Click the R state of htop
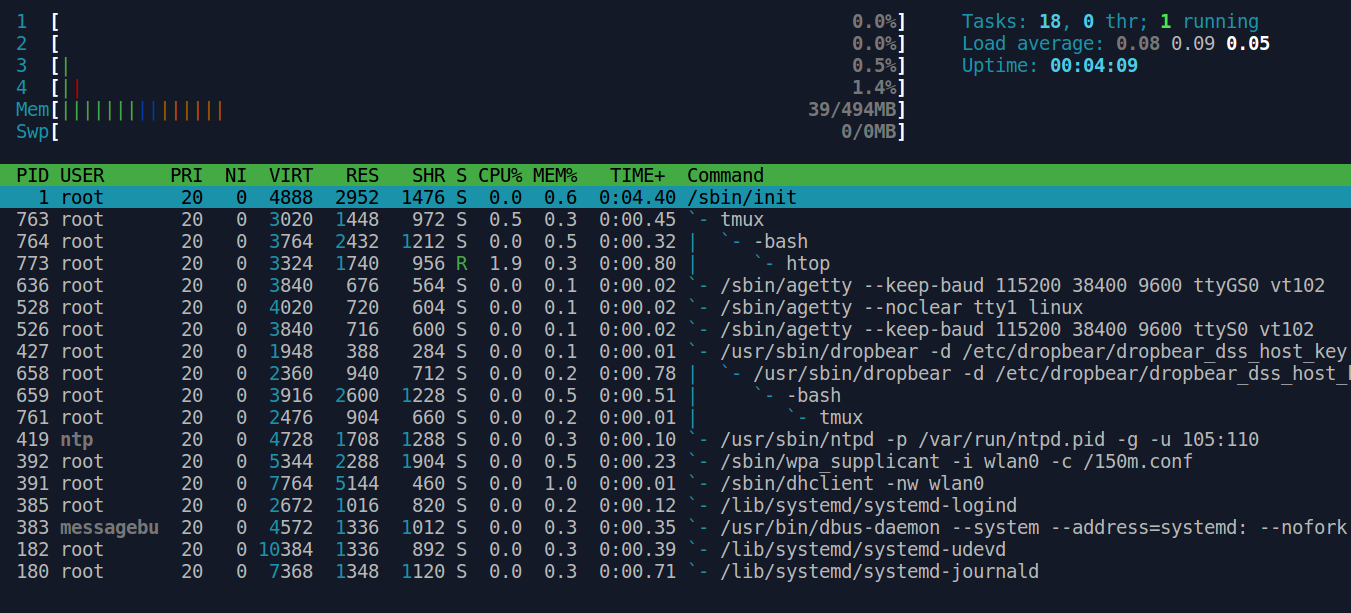Viewport: 1351px width, 613px height. pyautogui.click(x=461, y=263)
